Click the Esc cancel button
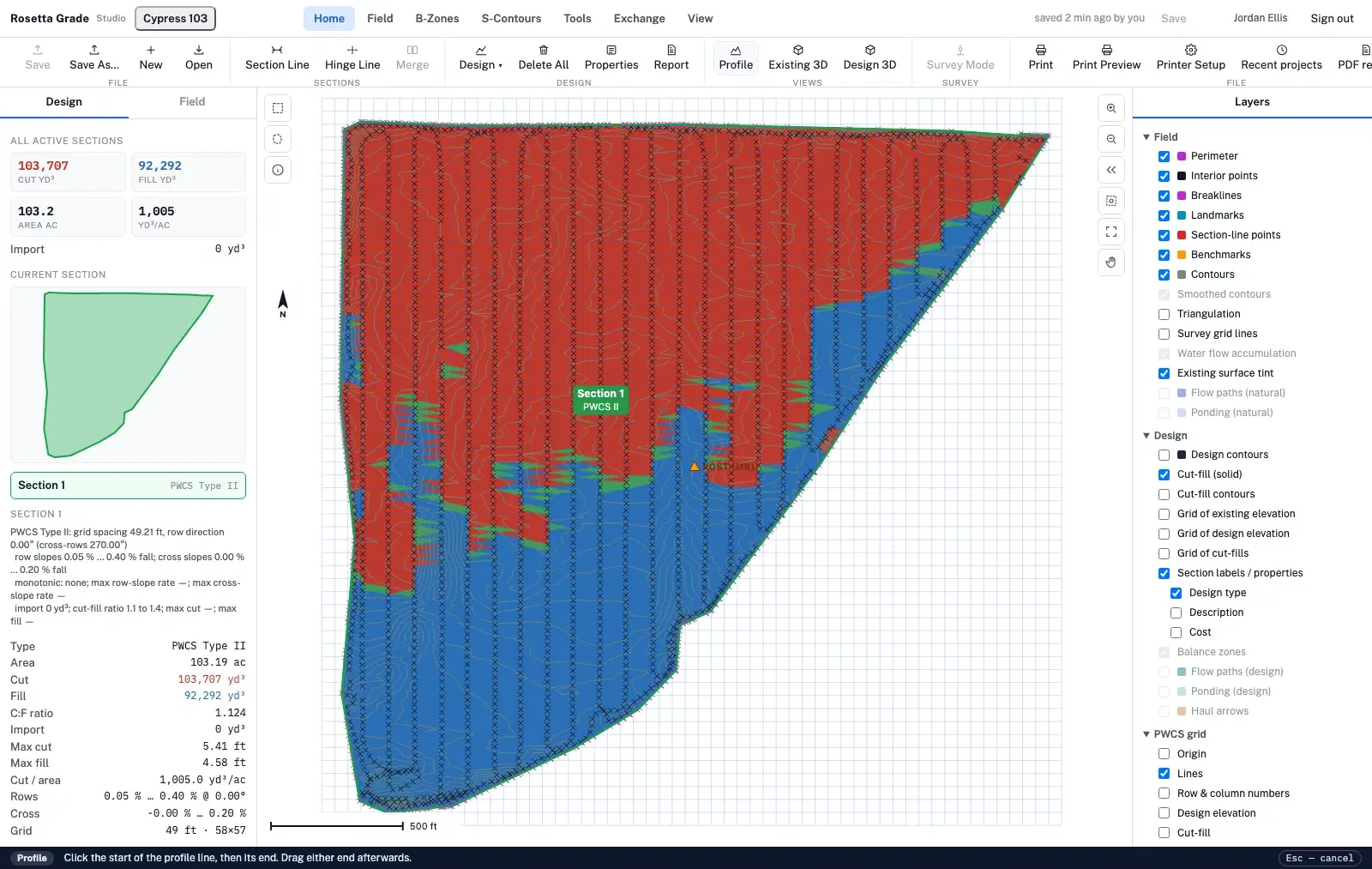The width and height of the screenshot is (1372, 869). 1320,858
